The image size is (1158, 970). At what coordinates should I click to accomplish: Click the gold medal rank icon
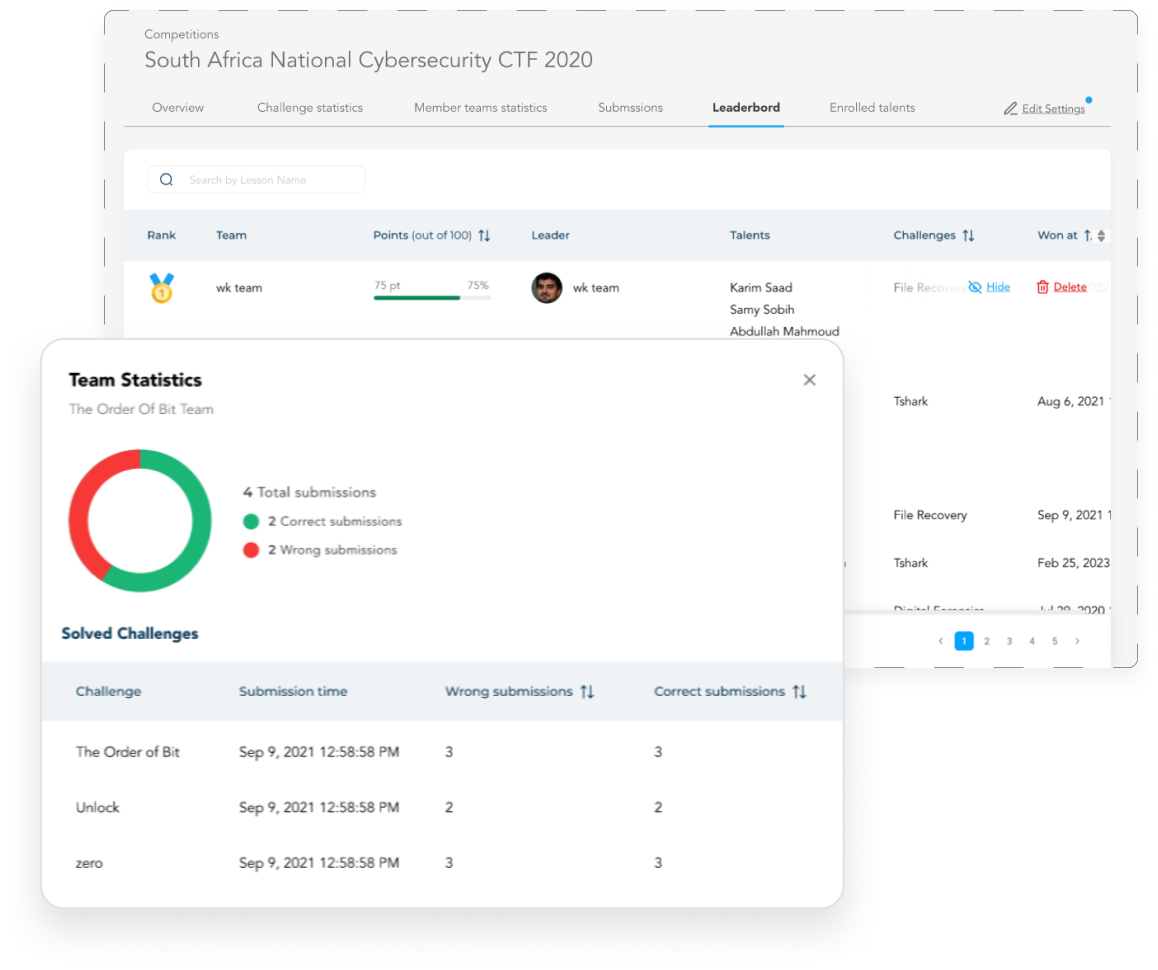pos(161,288)
